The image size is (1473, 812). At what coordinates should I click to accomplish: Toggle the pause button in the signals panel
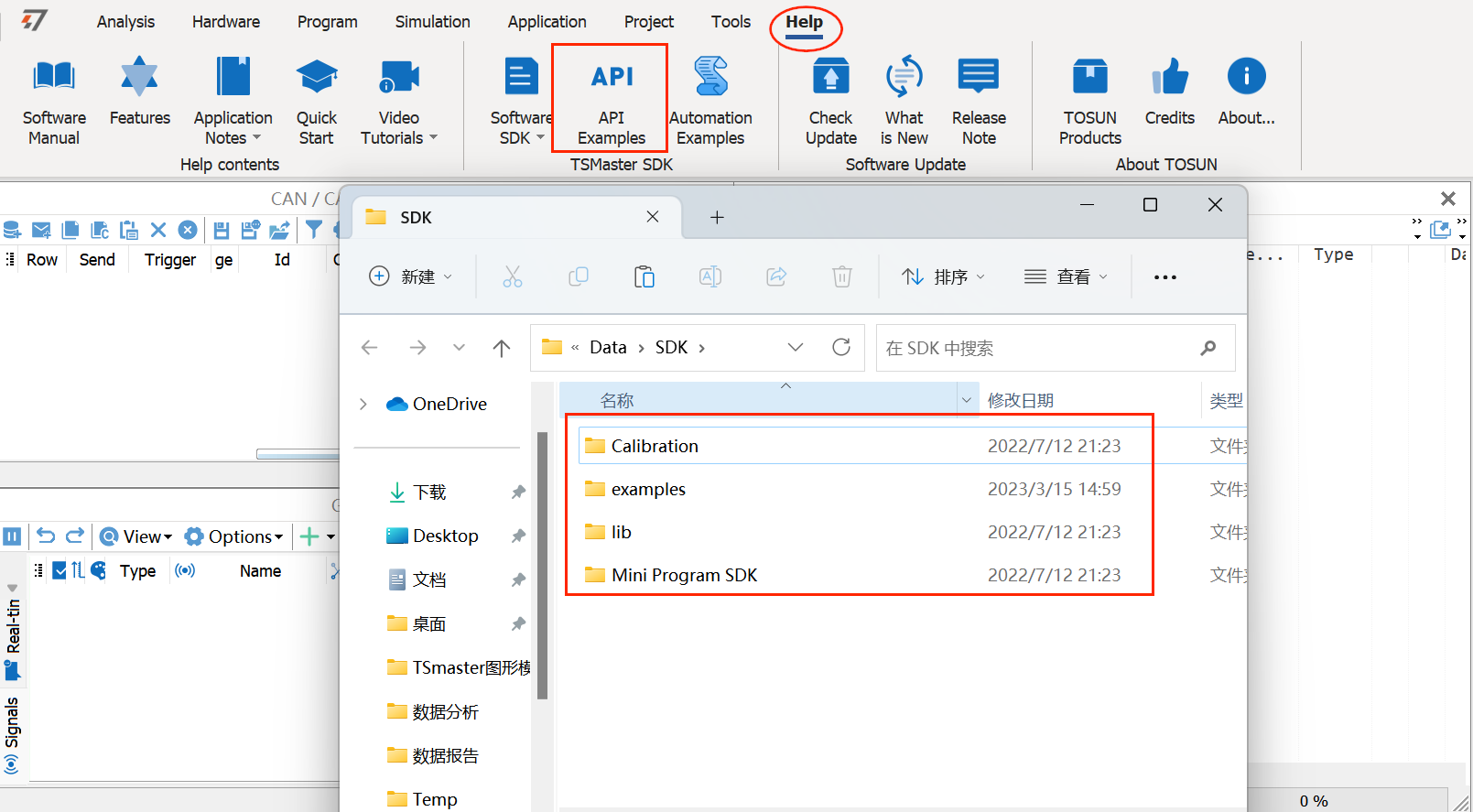12,536
